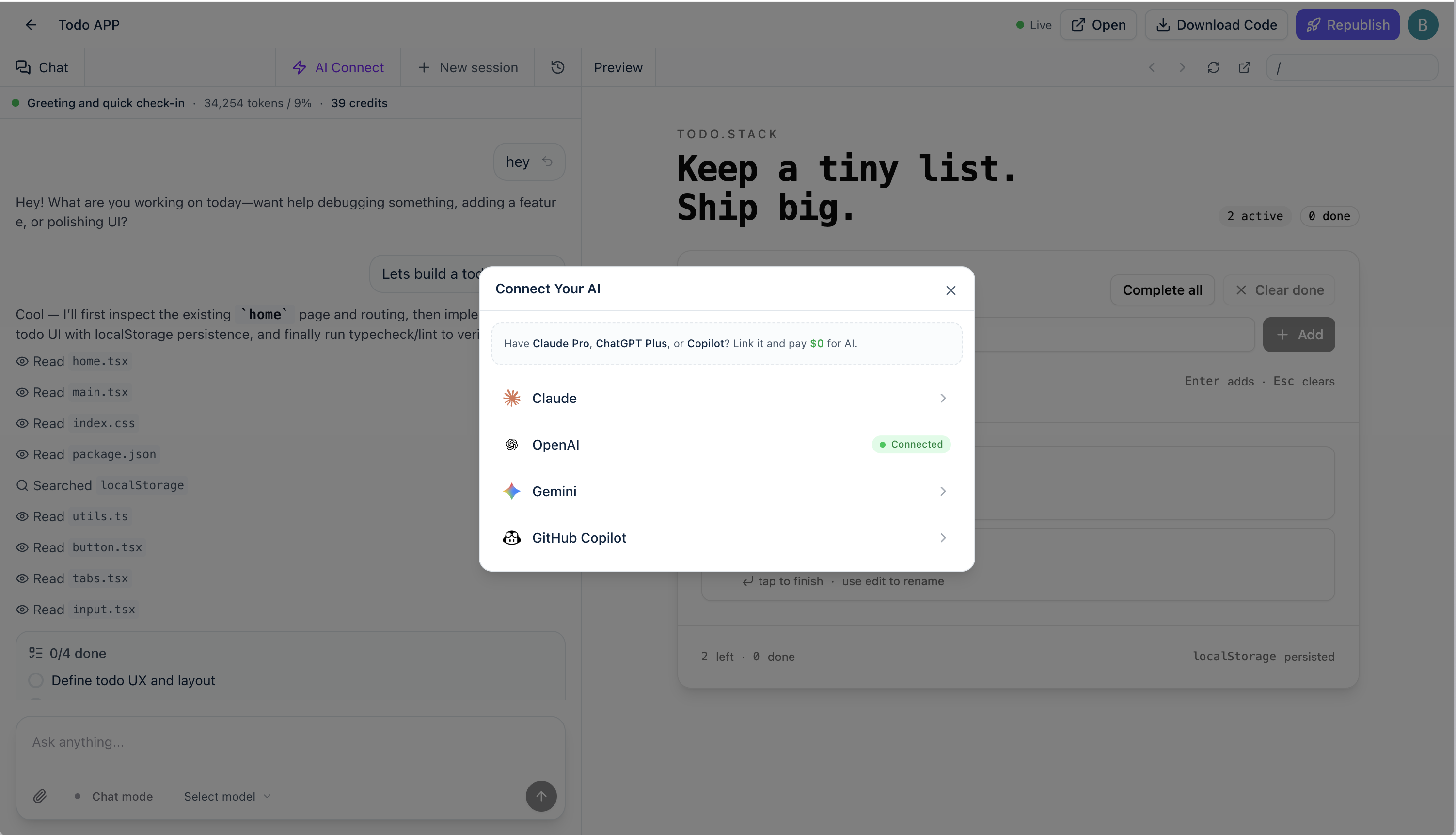This screenshot has height=835, width=1456.
Task: Click the Republish button
Action: coord(1347,25)
